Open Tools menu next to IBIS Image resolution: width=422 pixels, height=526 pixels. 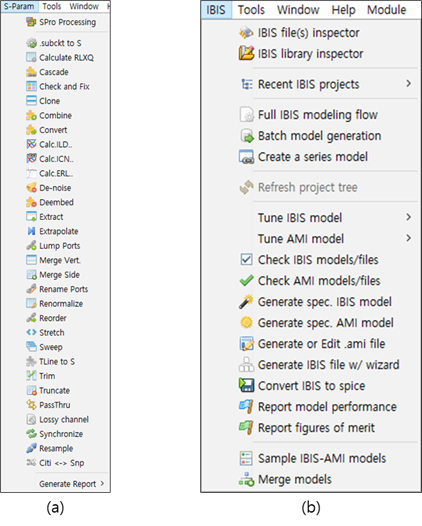click(x=251, y=10)
